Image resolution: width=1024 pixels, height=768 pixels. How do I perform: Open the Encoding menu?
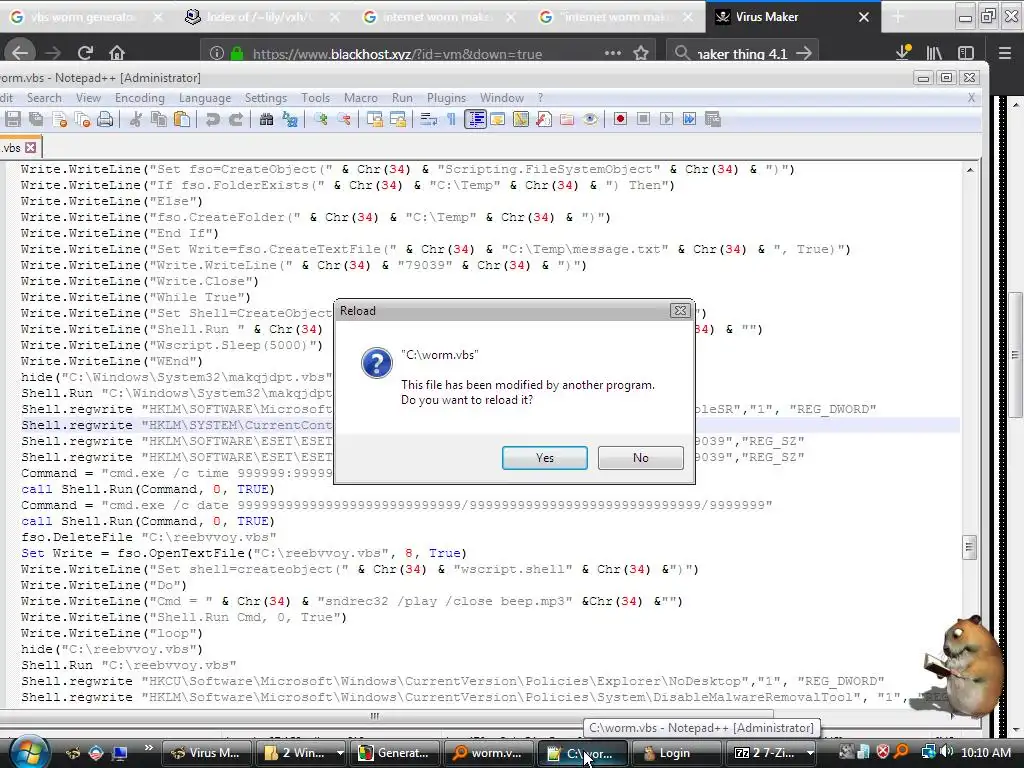(140, 98)
